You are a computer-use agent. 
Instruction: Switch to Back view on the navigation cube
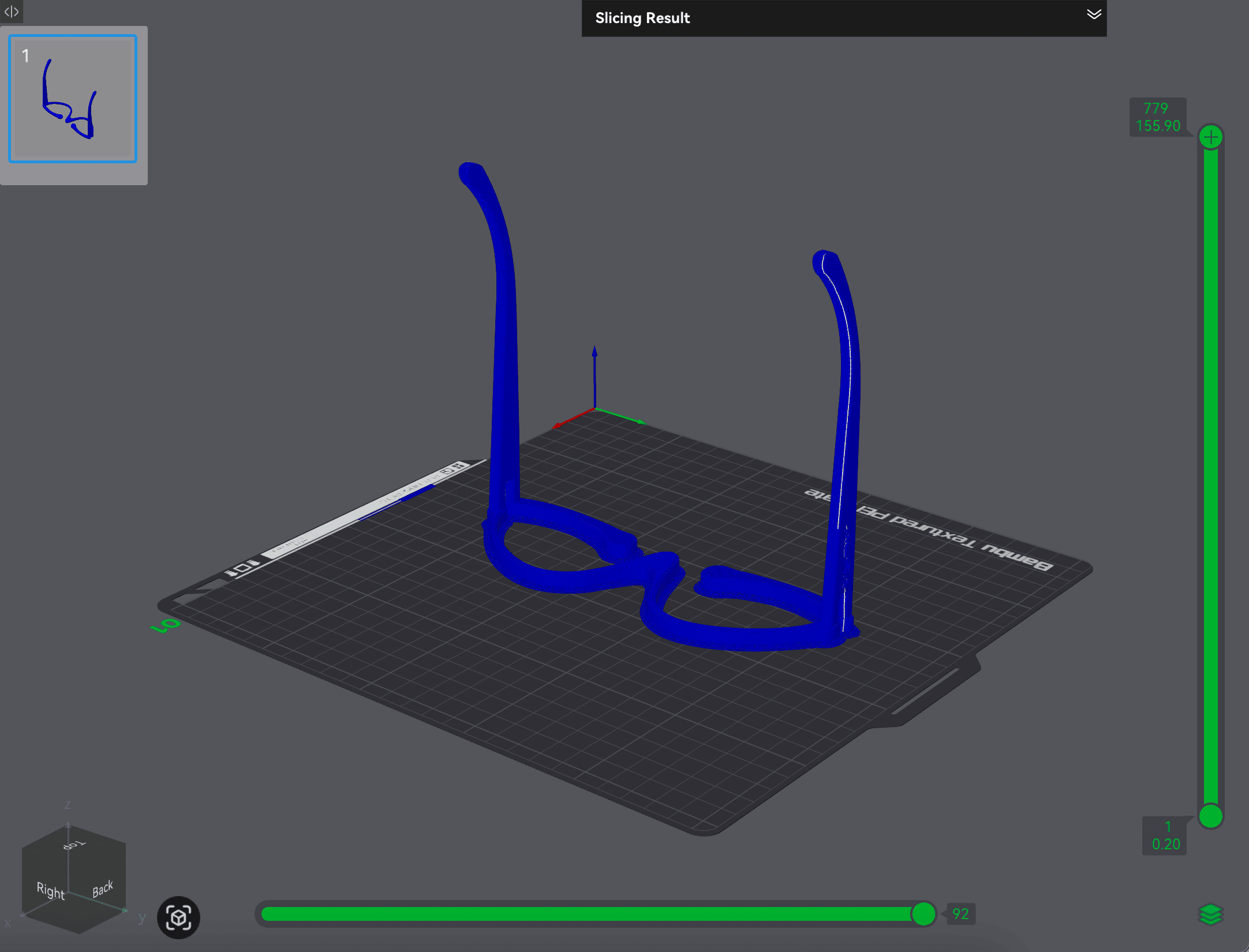point(103,889)
